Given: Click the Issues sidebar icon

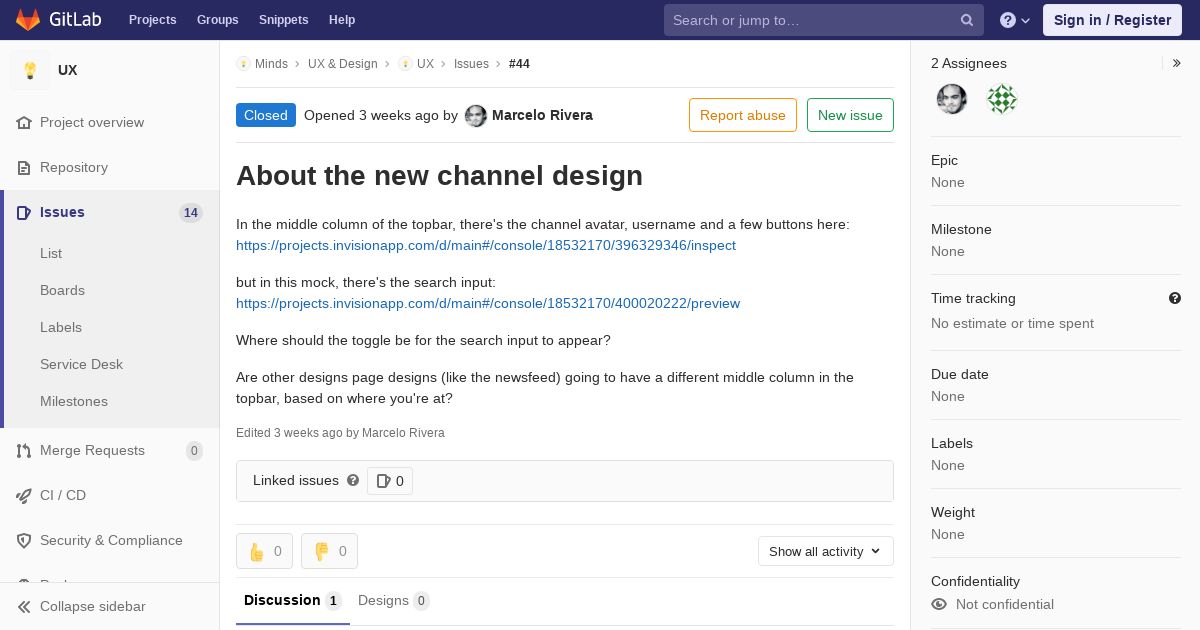Looking at the screenshot, I should (x=24, y=213).
